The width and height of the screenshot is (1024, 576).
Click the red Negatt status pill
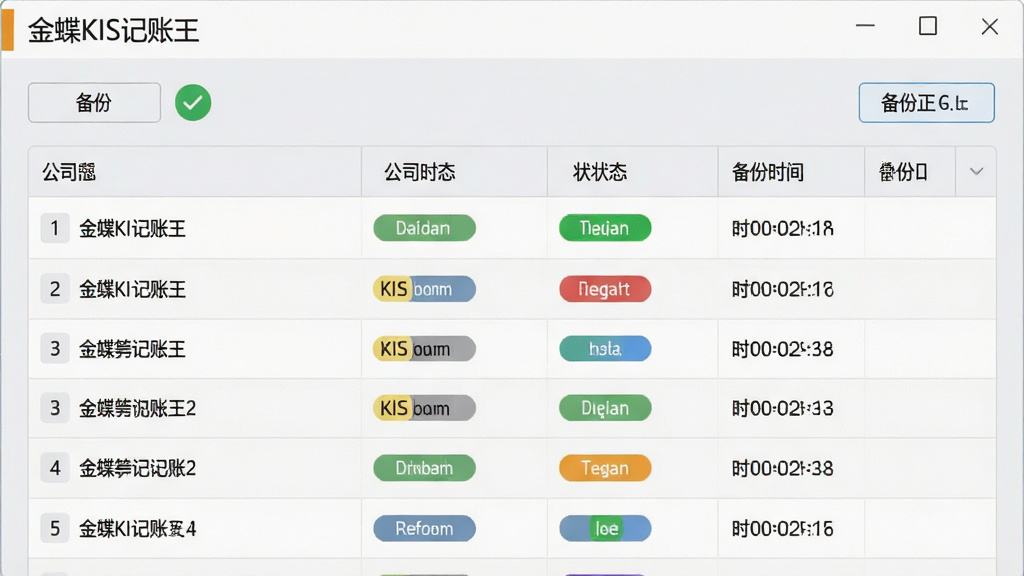605,289
